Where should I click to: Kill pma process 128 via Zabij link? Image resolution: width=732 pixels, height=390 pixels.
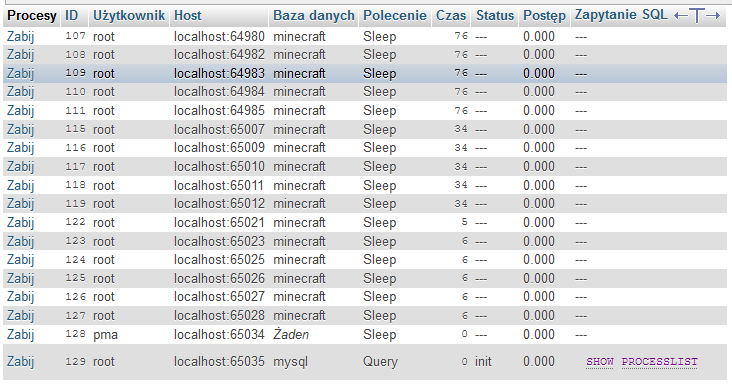pos(21,334)
